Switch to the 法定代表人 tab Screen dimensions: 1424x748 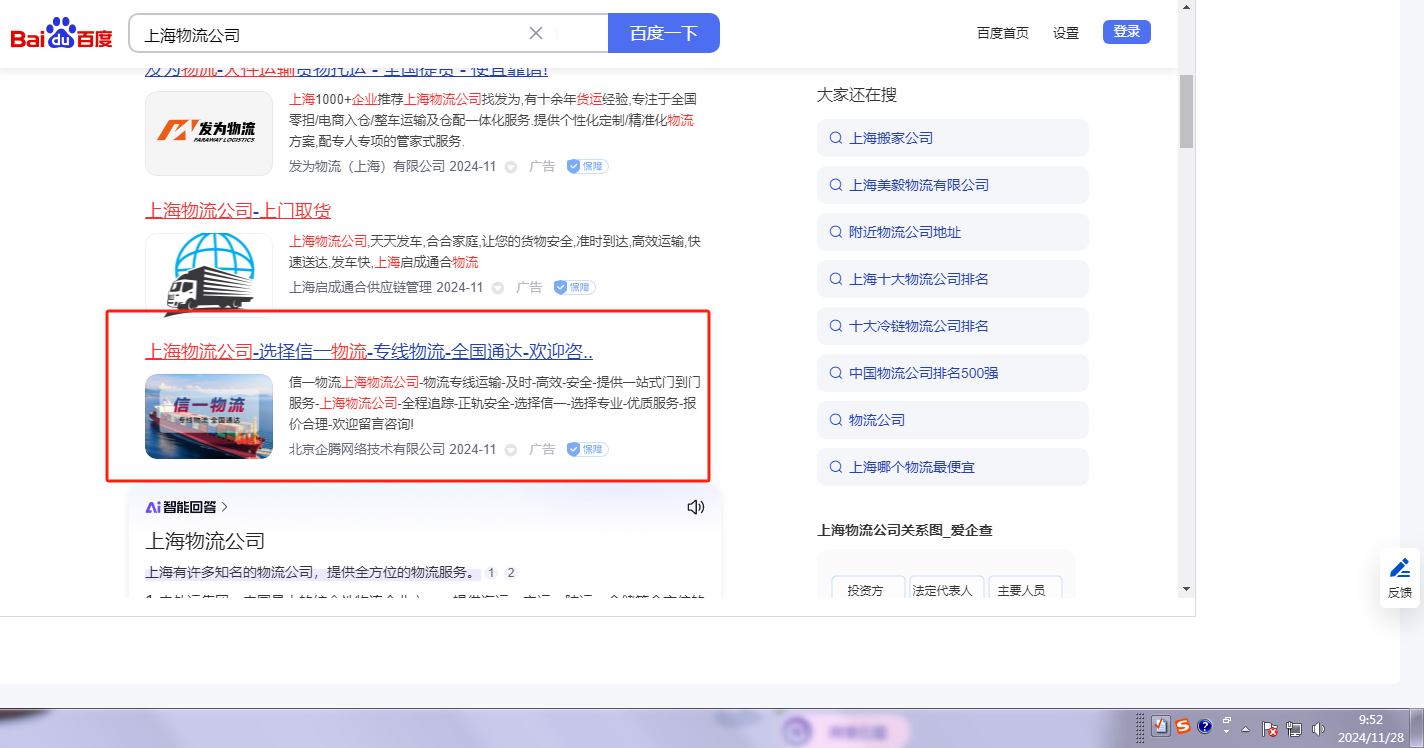[x=942, y=590]
